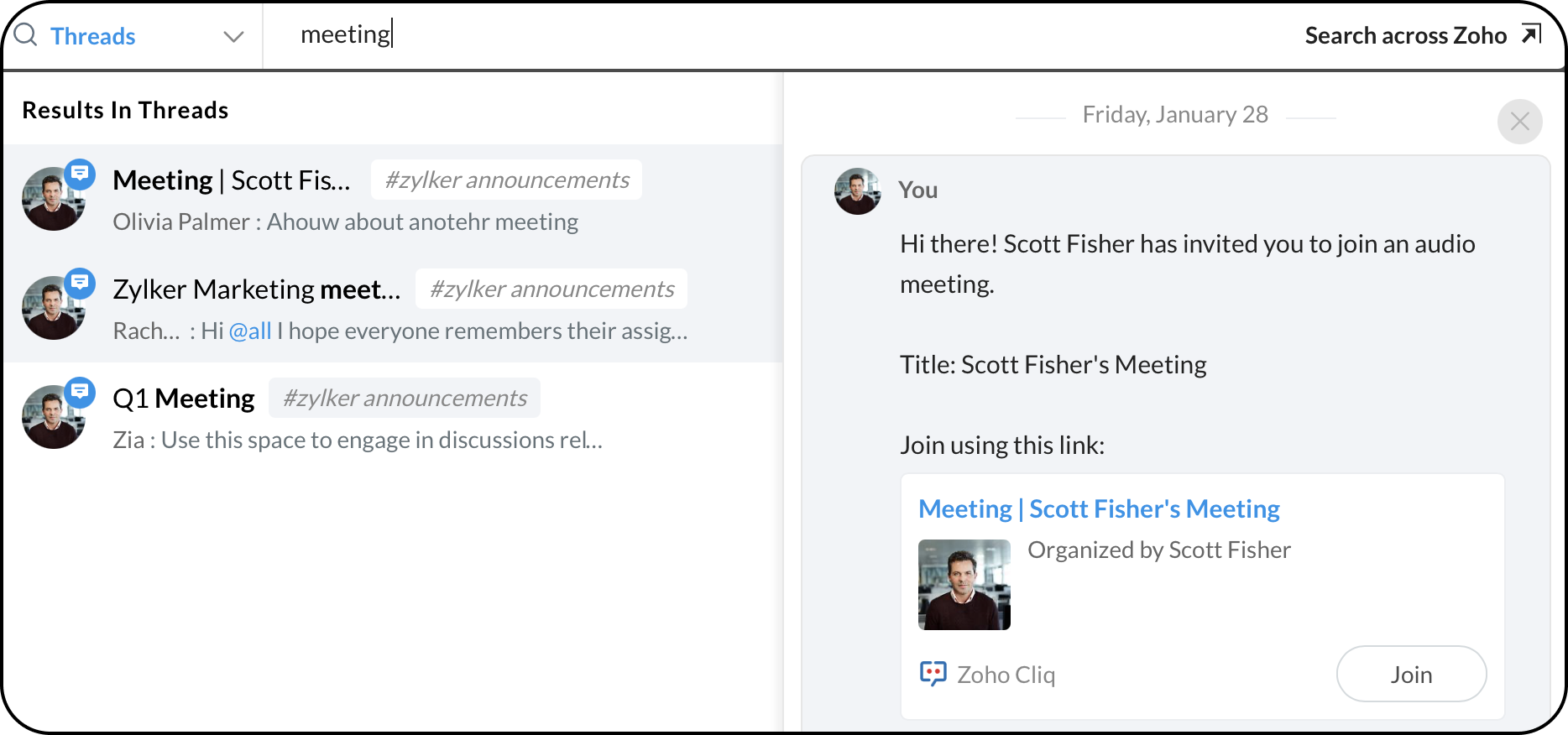The height and width of the screenshot is (735, 1568).
Task: Click the search magnifier icon
Action: pos(26,35)
